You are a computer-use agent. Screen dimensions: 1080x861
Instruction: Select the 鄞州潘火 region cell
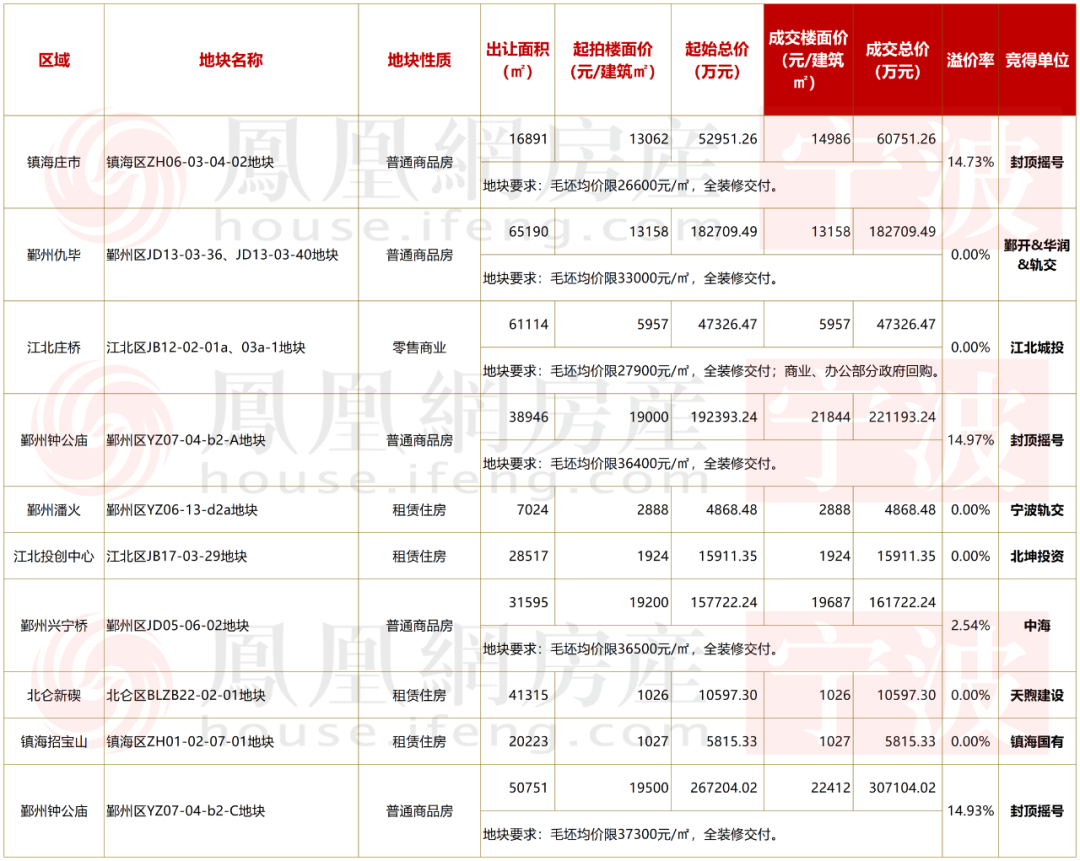pyautogui.click(x=54, y=510)
